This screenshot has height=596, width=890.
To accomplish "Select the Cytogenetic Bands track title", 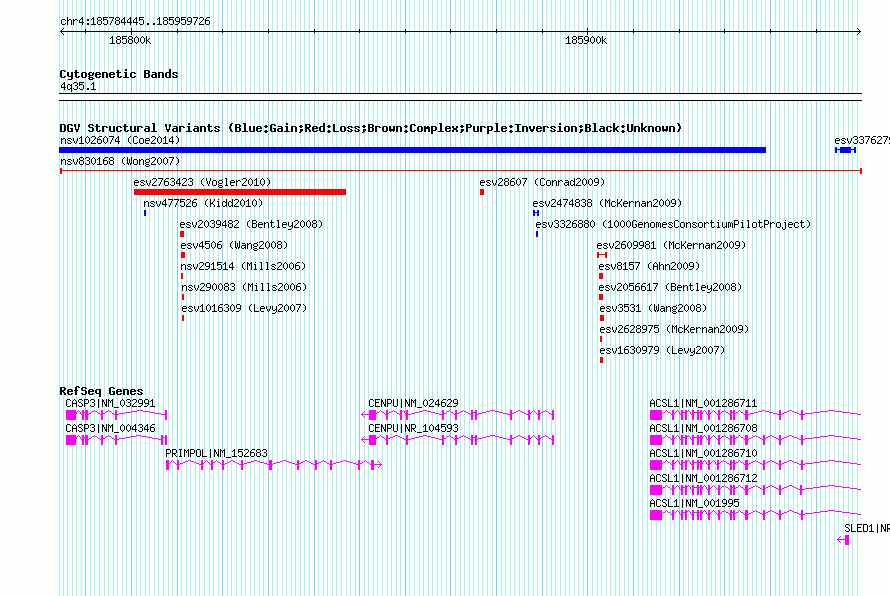I will coord(119,74).
